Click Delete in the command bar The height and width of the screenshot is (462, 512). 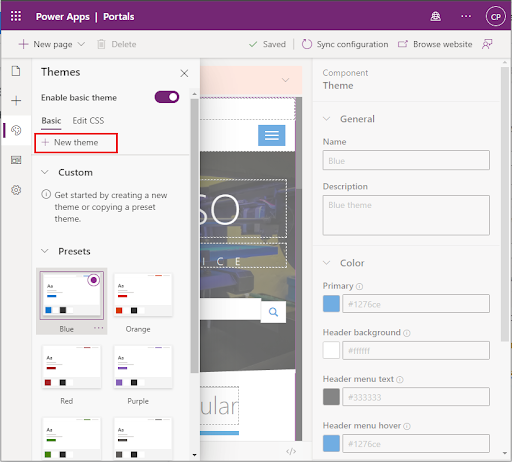click(x=117, y=44)
